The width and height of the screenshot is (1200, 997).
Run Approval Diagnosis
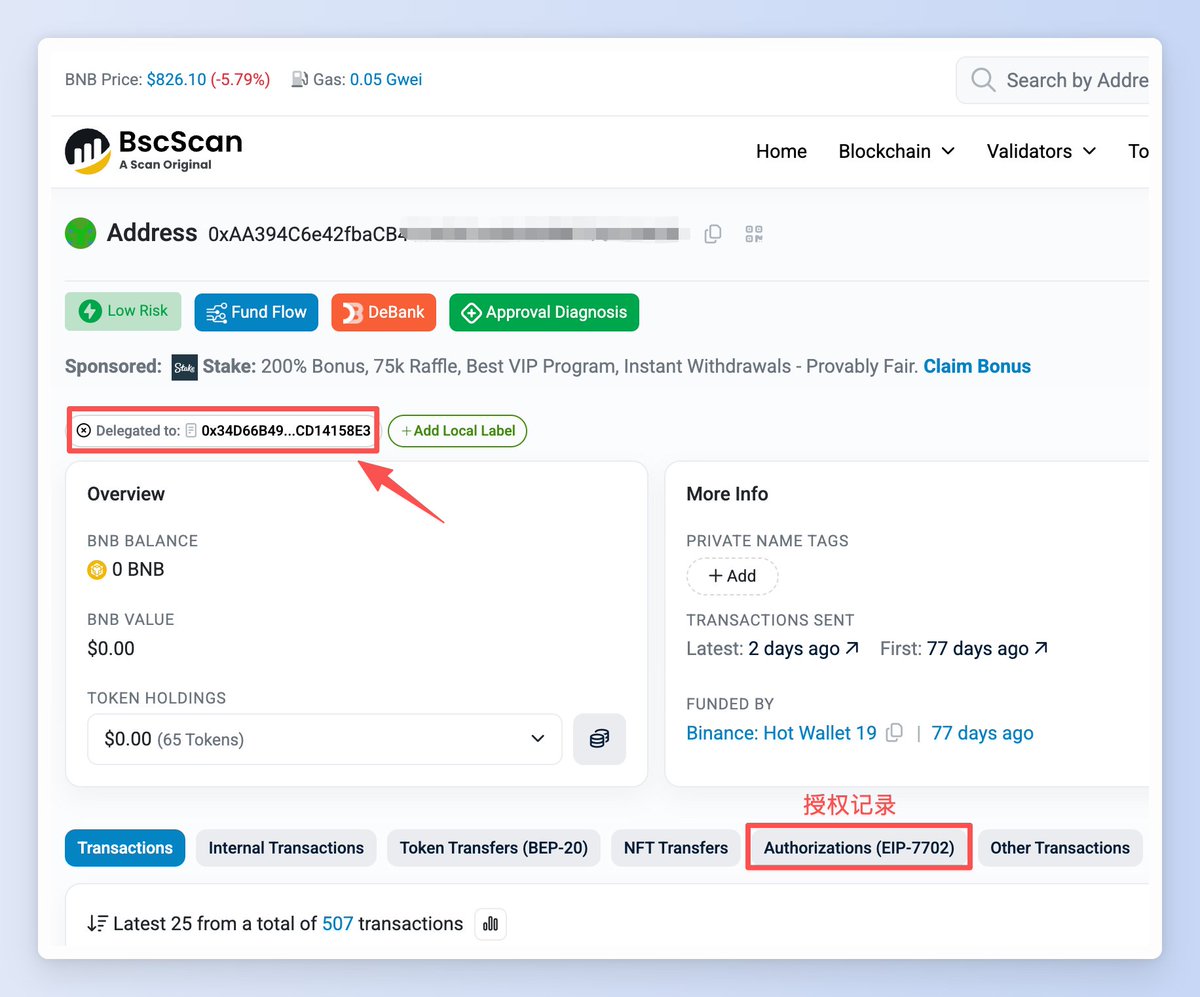[544, 312]
